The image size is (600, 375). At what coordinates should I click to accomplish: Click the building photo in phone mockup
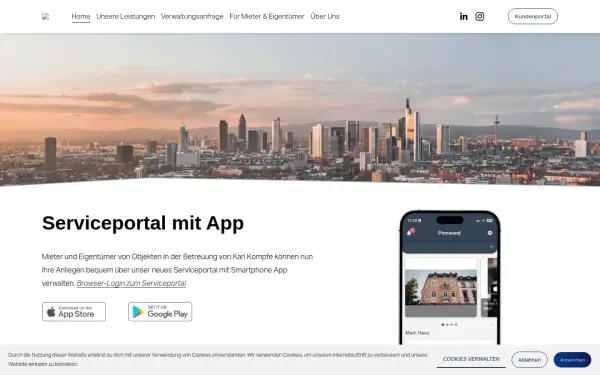tap(441, 287)
